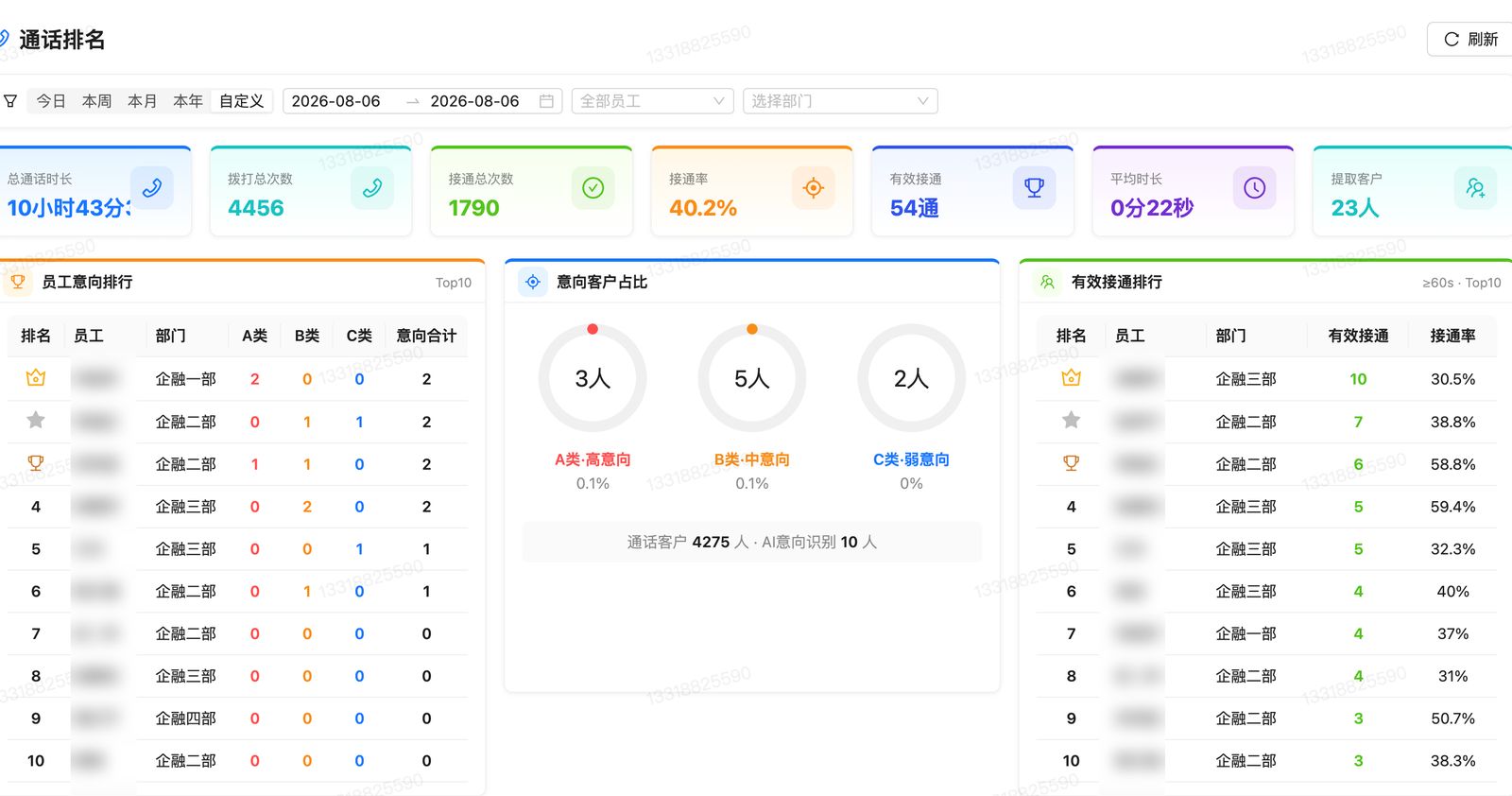This screenshot has height=796, width=1512.
Task: Open the 全部员工 employee dropdown
Action: (x=652, y=101)
